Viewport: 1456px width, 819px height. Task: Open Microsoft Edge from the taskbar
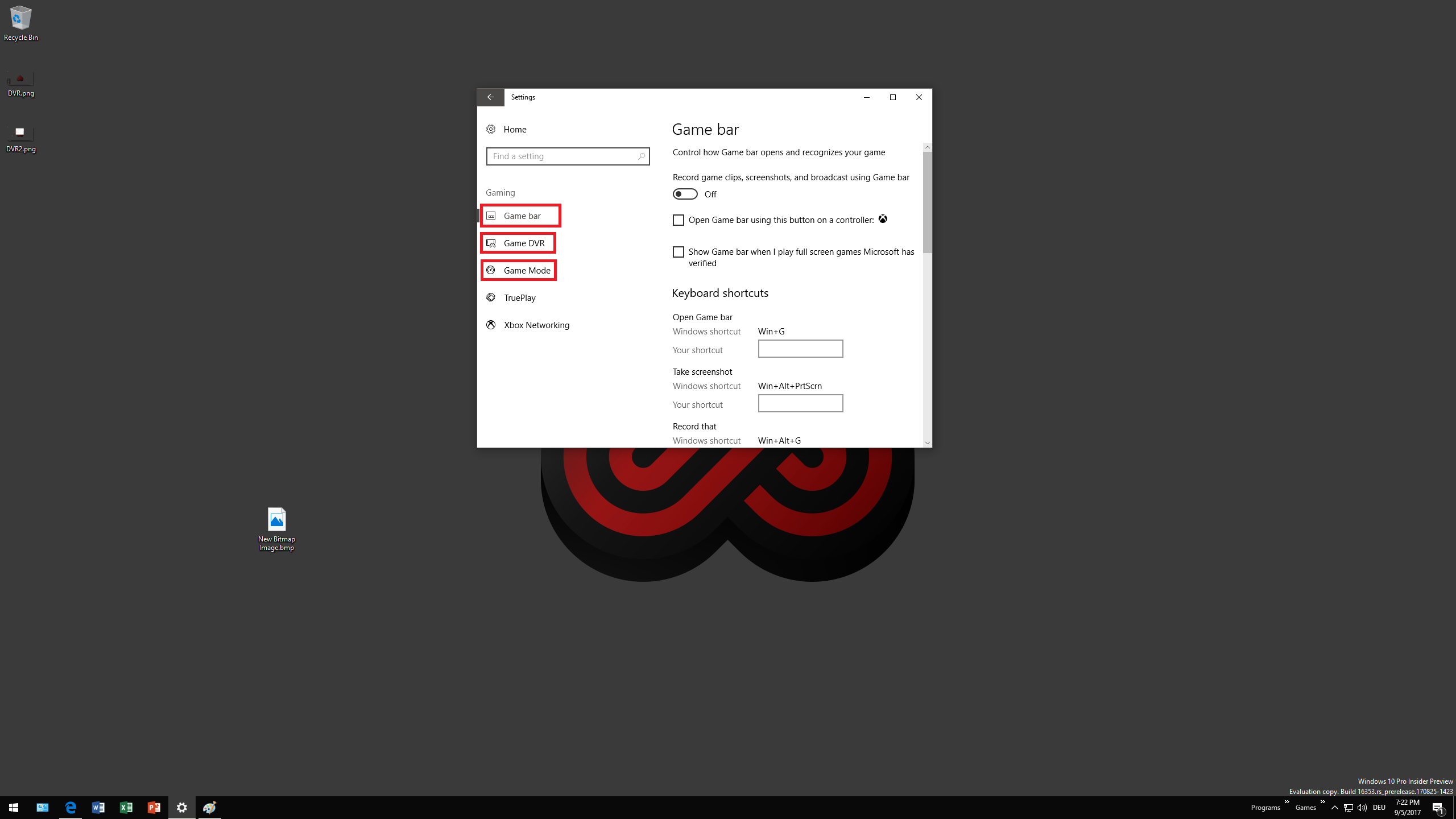click(x=71, y=807)
